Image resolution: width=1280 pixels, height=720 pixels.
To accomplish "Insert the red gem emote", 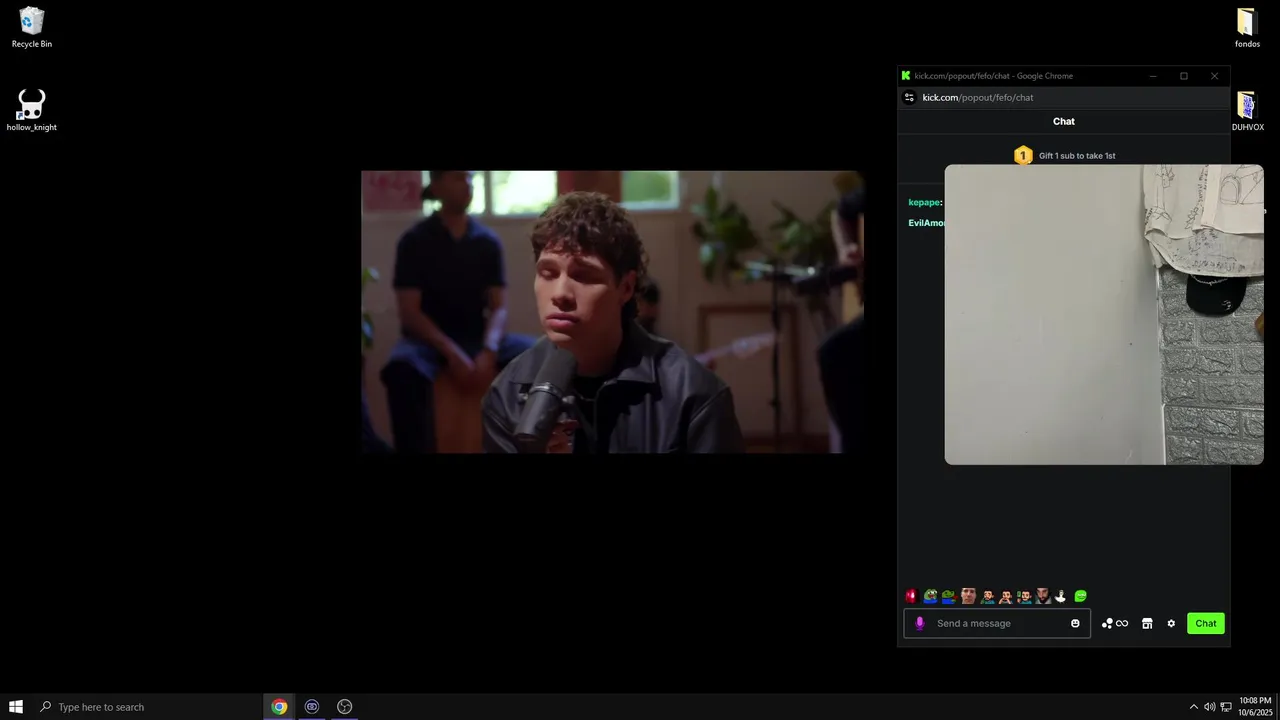I will (x=911, y=596).
